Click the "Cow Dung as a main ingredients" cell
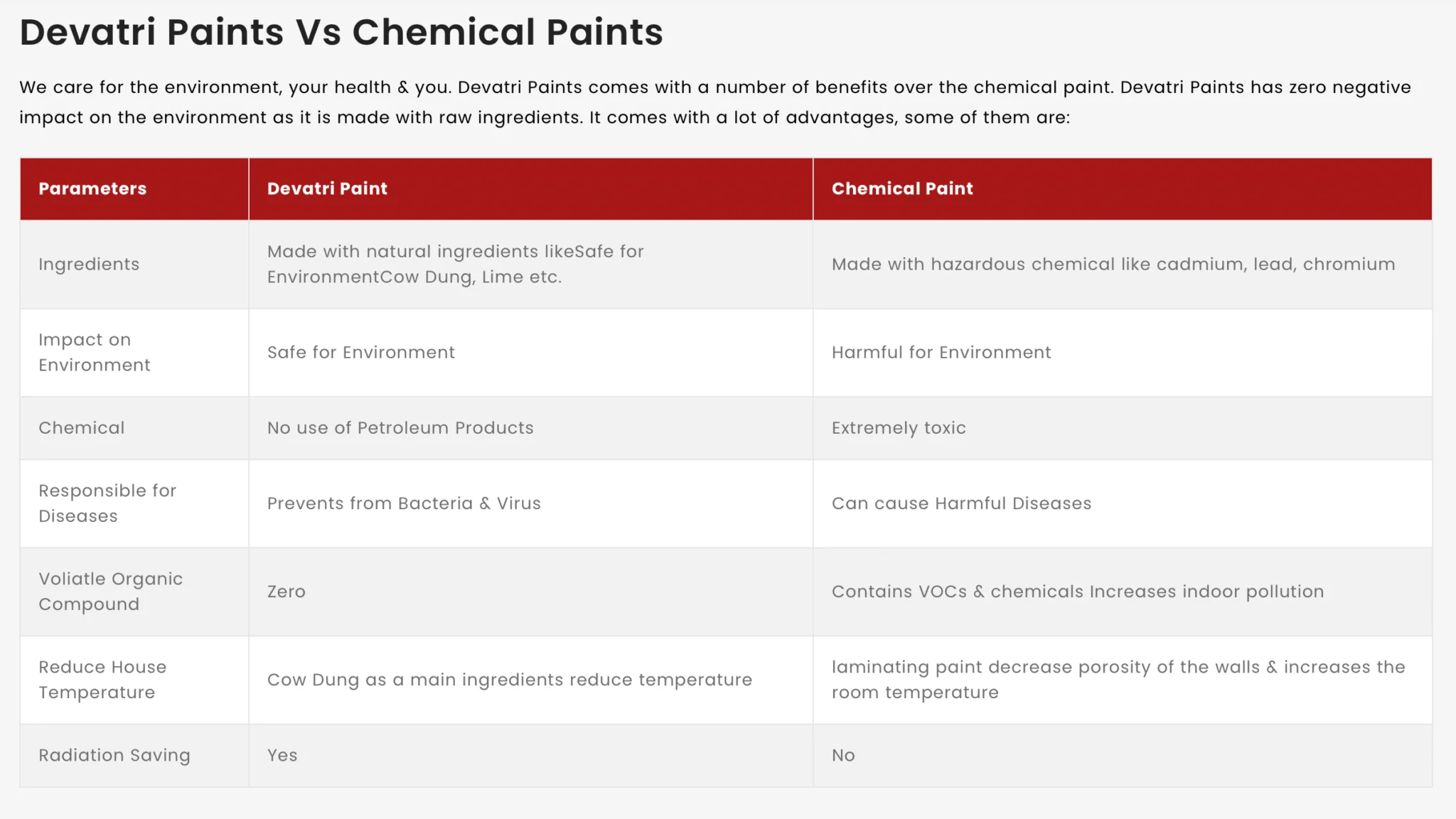This screenshot has height=819, width=1456. pyautogui.click(x=509, y=680)
